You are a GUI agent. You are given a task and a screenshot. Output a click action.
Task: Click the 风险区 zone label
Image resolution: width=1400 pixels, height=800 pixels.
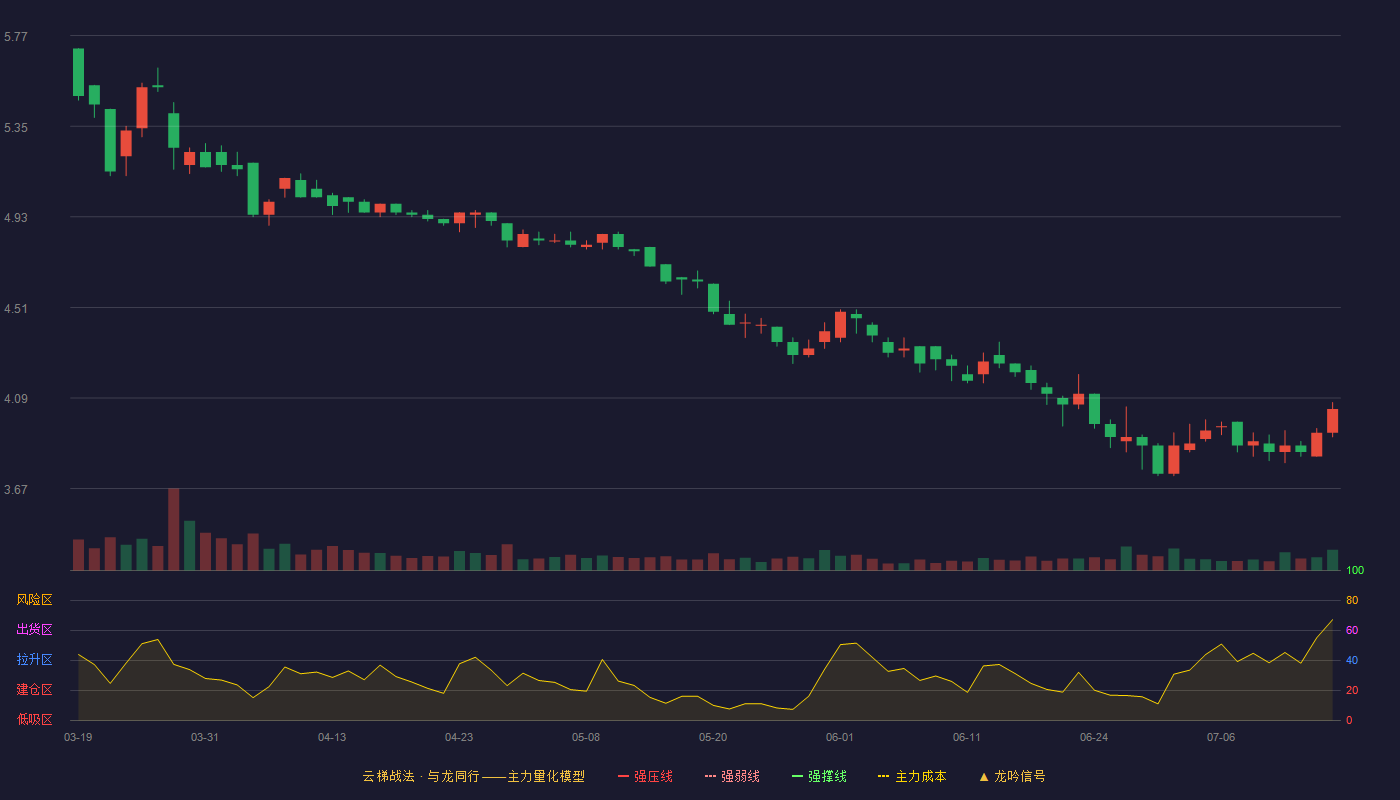34,600
